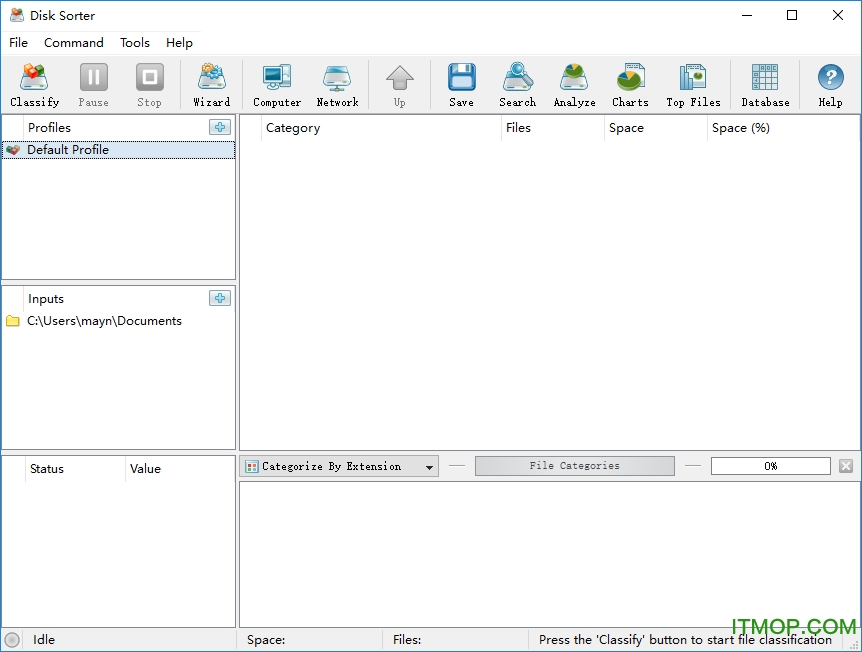
Task: Minimize the Disk Sorter window
Action: (x=747, y=15)
